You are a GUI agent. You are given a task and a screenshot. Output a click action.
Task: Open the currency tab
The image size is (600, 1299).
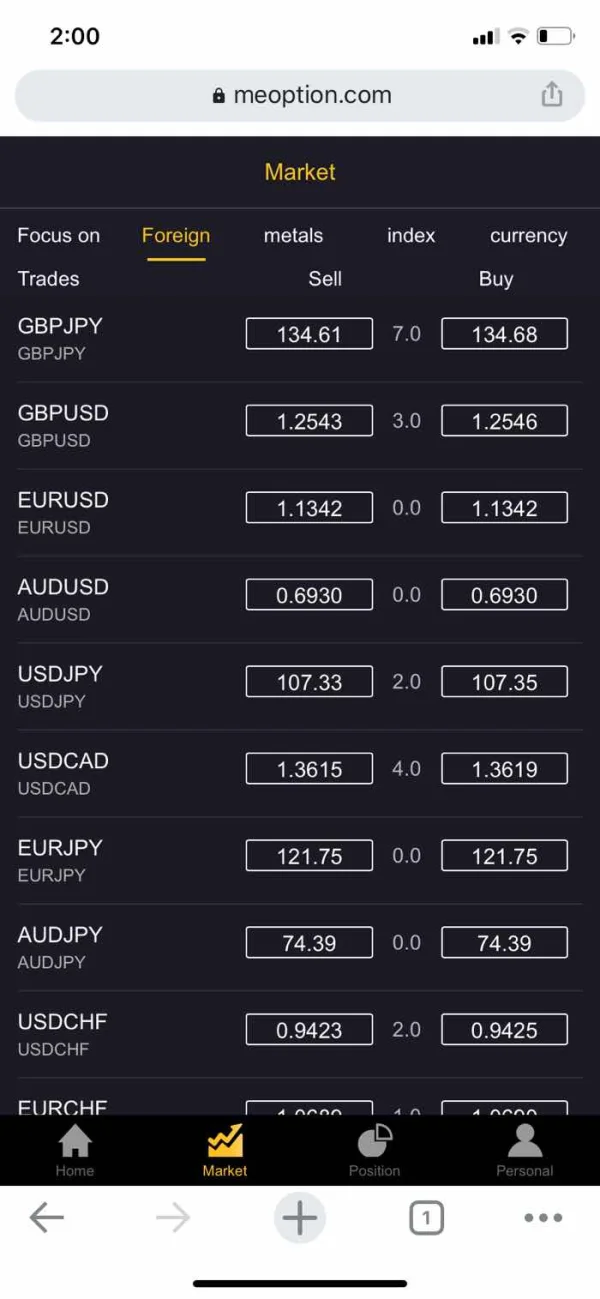point(528,236)
